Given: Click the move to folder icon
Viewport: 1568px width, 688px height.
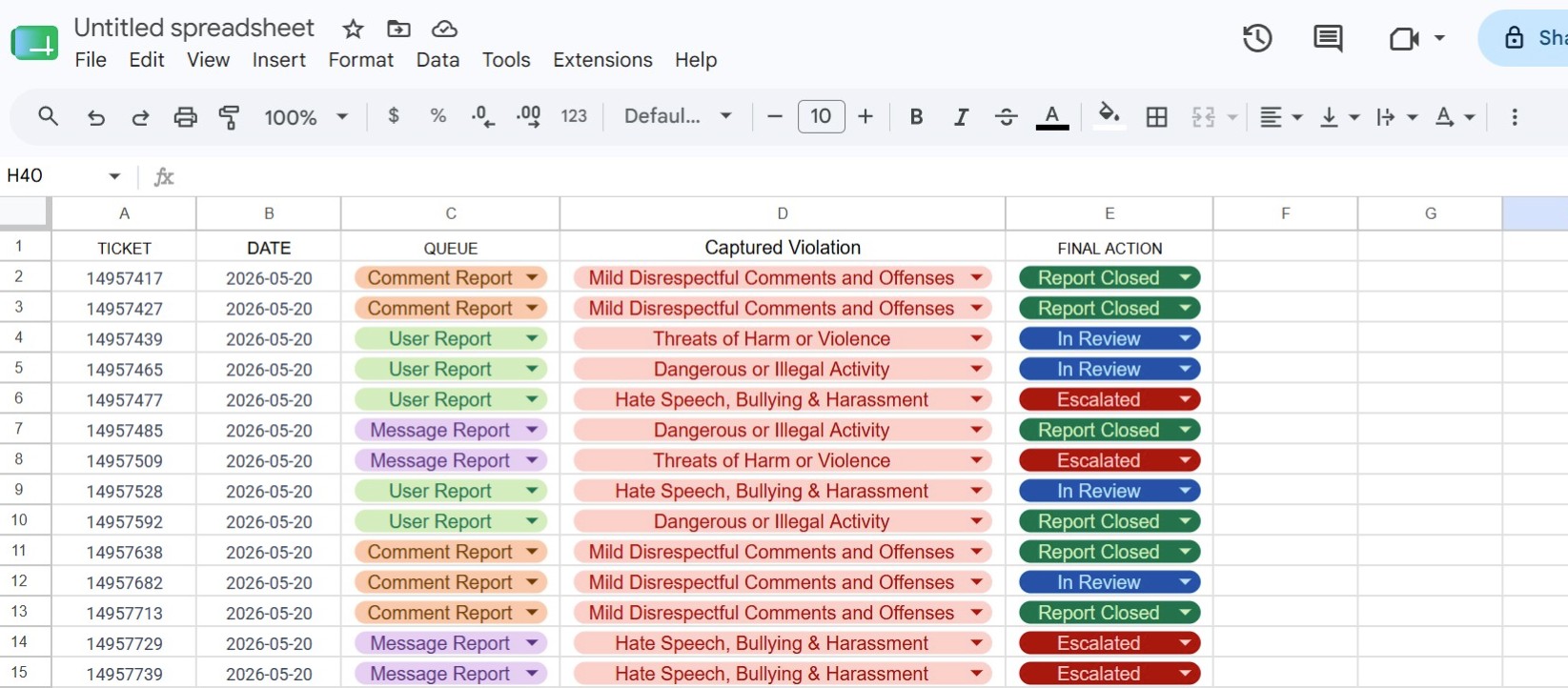Looking at the screenshot, I should point(398,29).
